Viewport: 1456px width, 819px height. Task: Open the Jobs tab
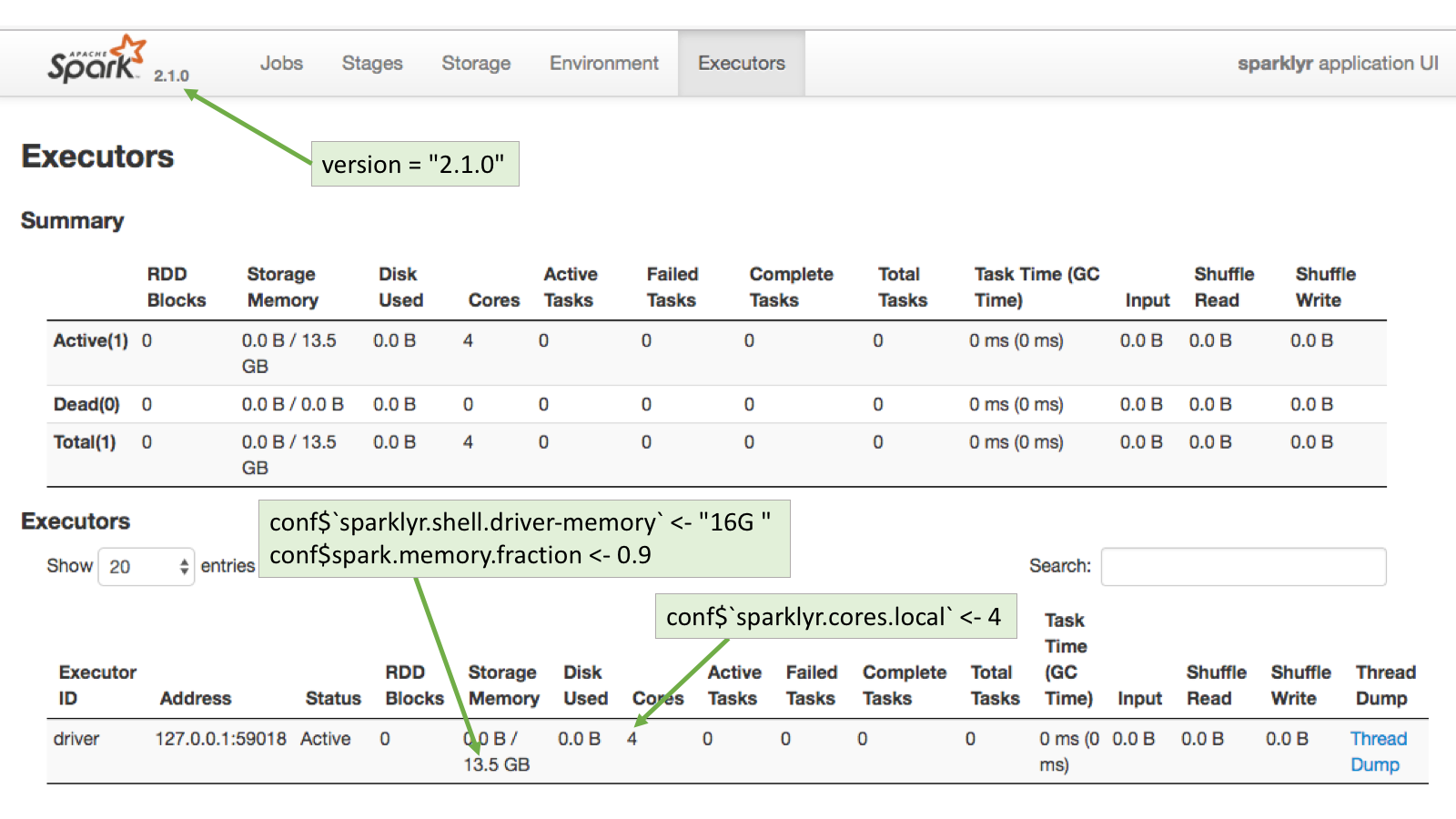[x=281, y=64]
